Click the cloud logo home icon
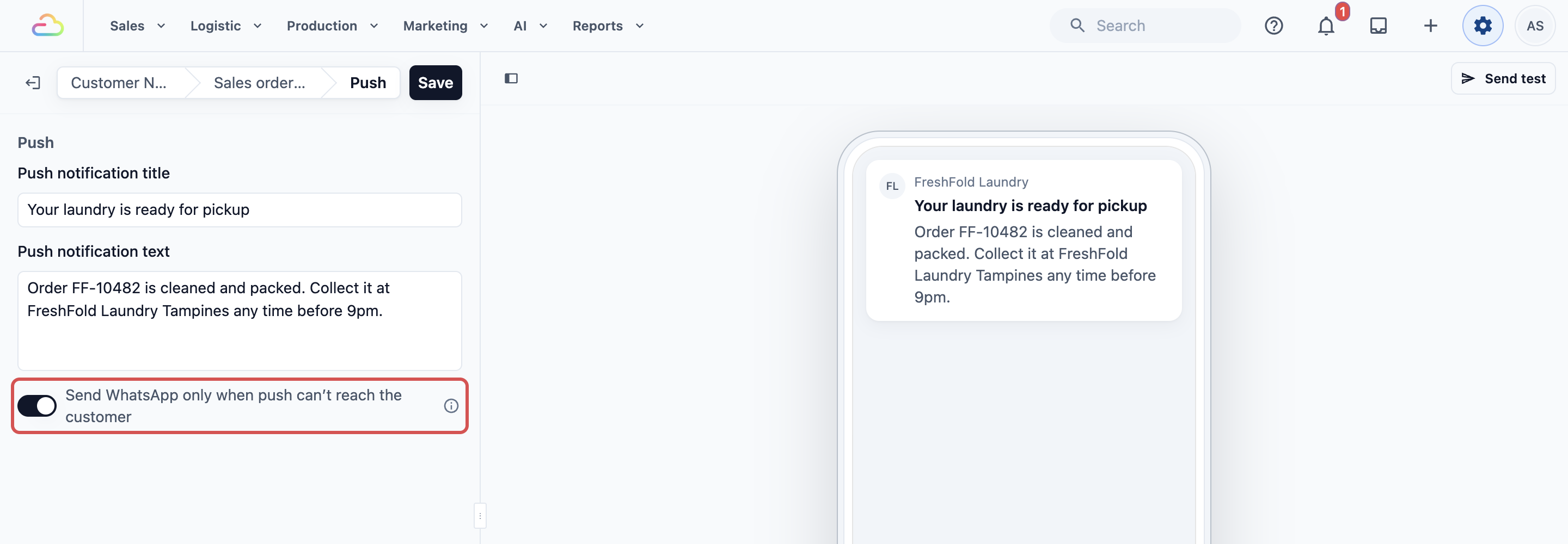Image resolution: width=1568 pixels, height=544 pixels. click(47, 26)
